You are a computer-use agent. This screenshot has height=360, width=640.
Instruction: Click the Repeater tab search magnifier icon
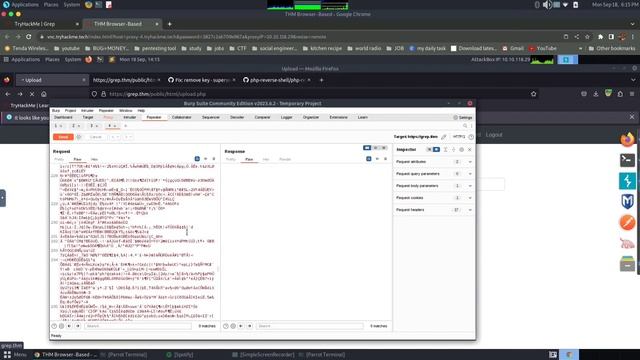click(465, 126)
